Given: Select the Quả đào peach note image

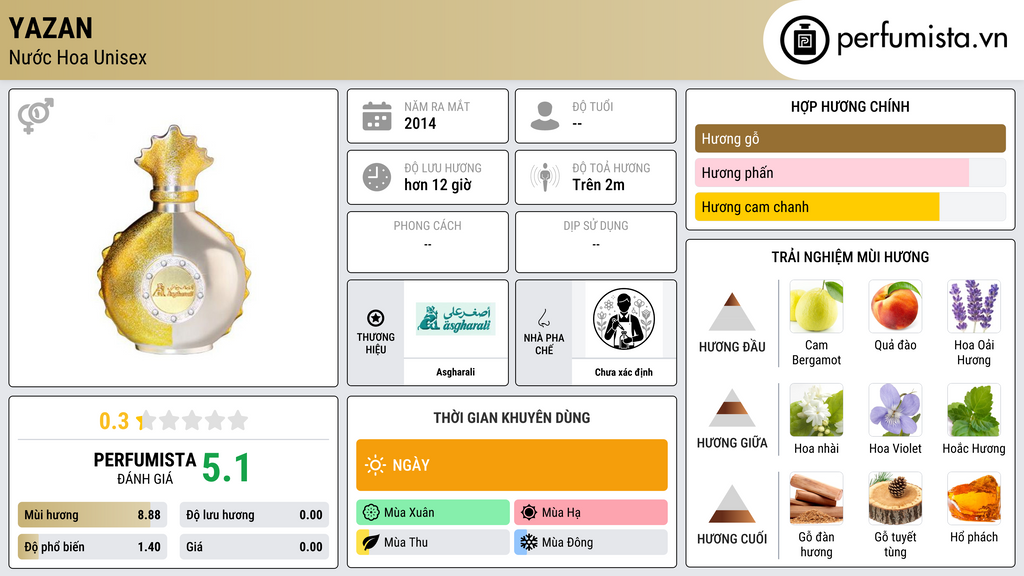Looking at the screenshot, I should tap(895, 306).
